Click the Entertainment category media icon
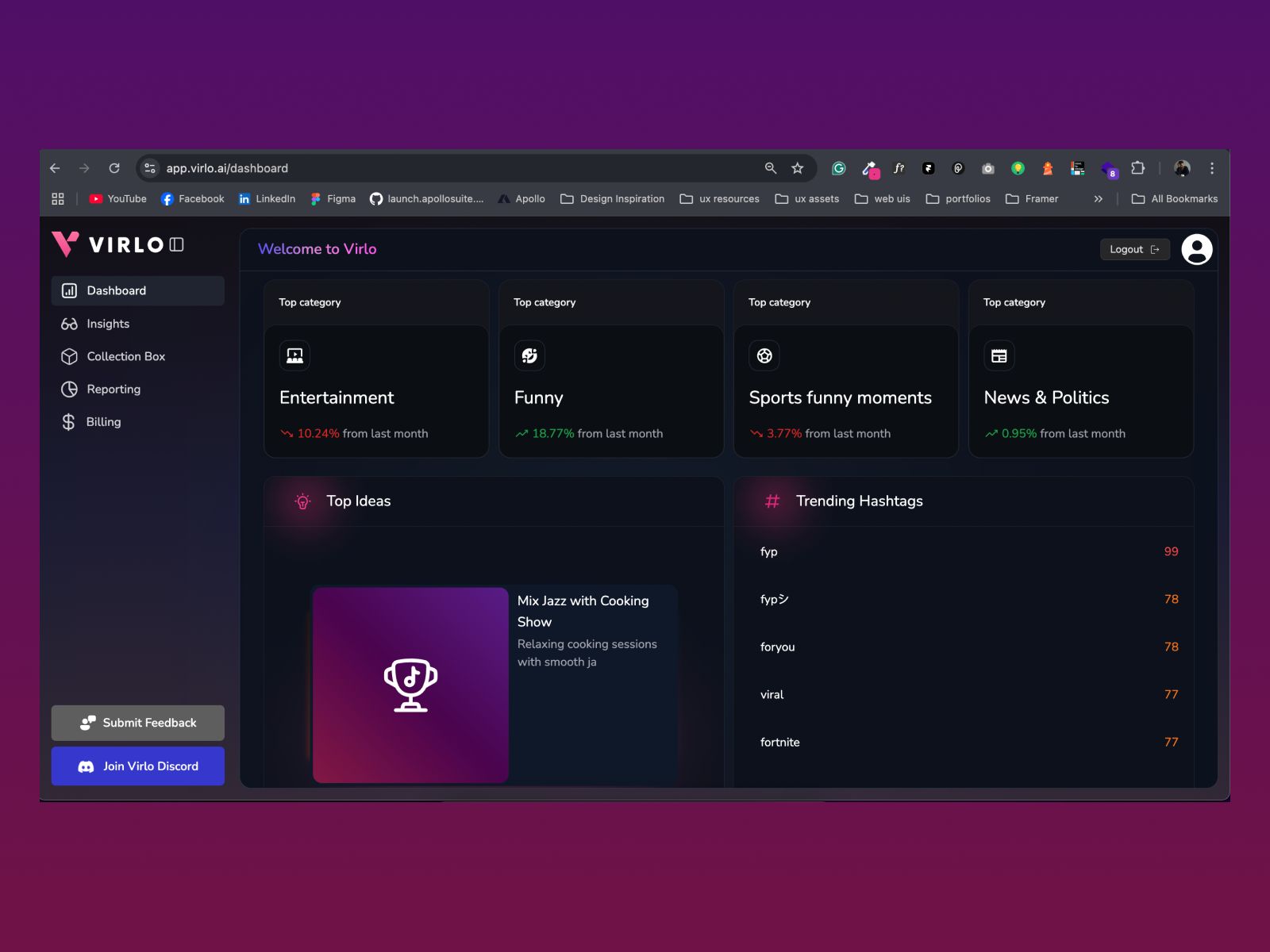Screen dimensions: 1270x952 [x=294, y=355]
